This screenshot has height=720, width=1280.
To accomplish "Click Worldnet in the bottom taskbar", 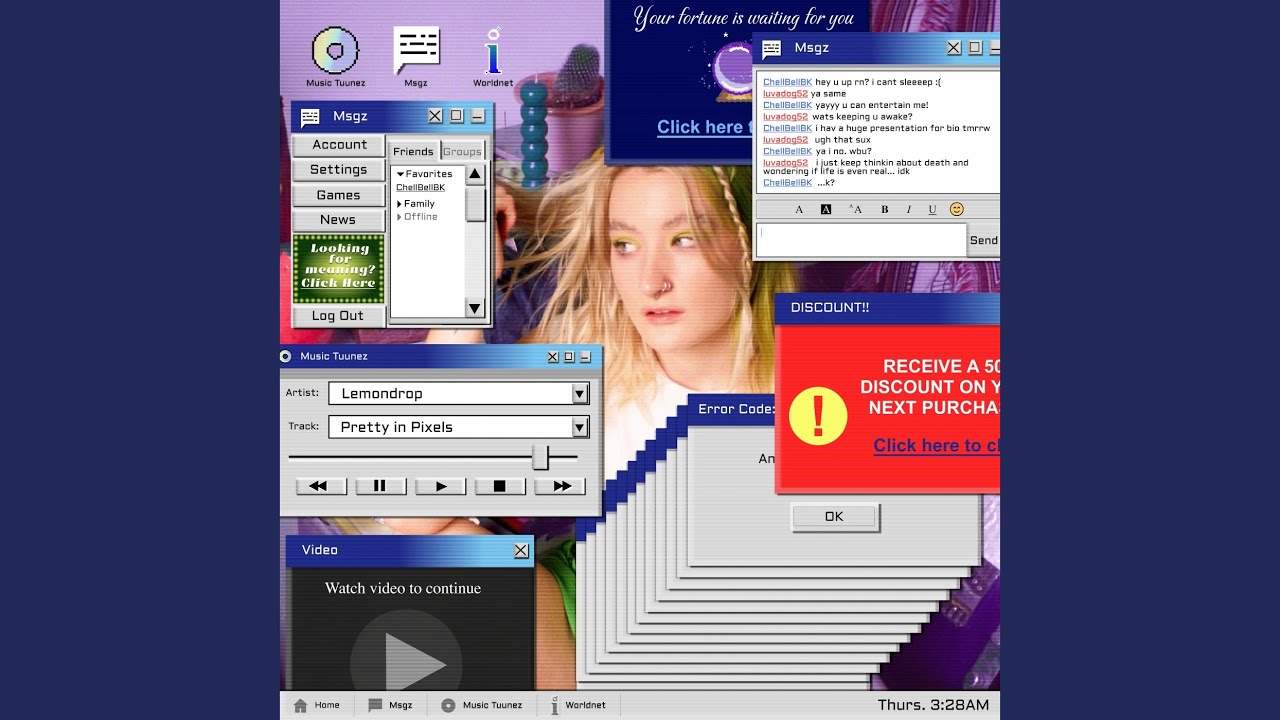I will (x=578, y=705).
